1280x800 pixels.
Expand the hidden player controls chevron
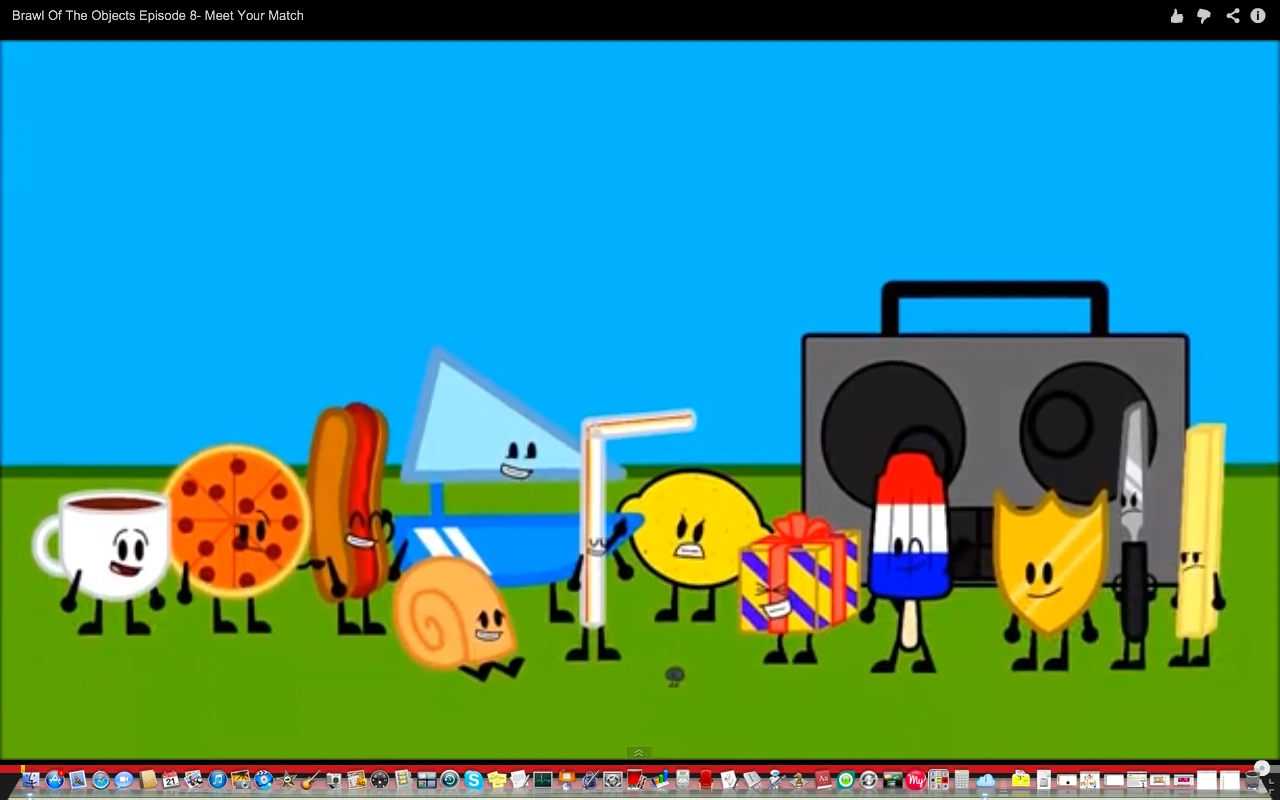(x=638, y=752)
